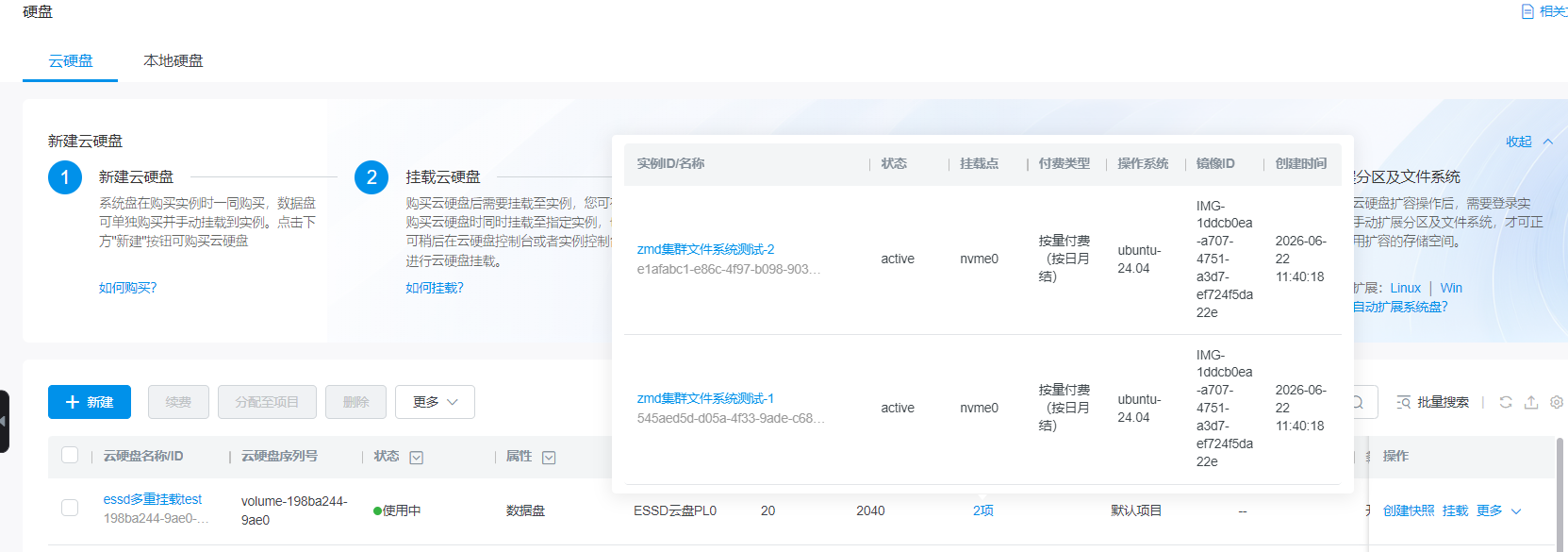The width and height of the screenshot is (1568, 552).
Task: Click the 付费类型 column header in popup
Action: (1064, 163)
